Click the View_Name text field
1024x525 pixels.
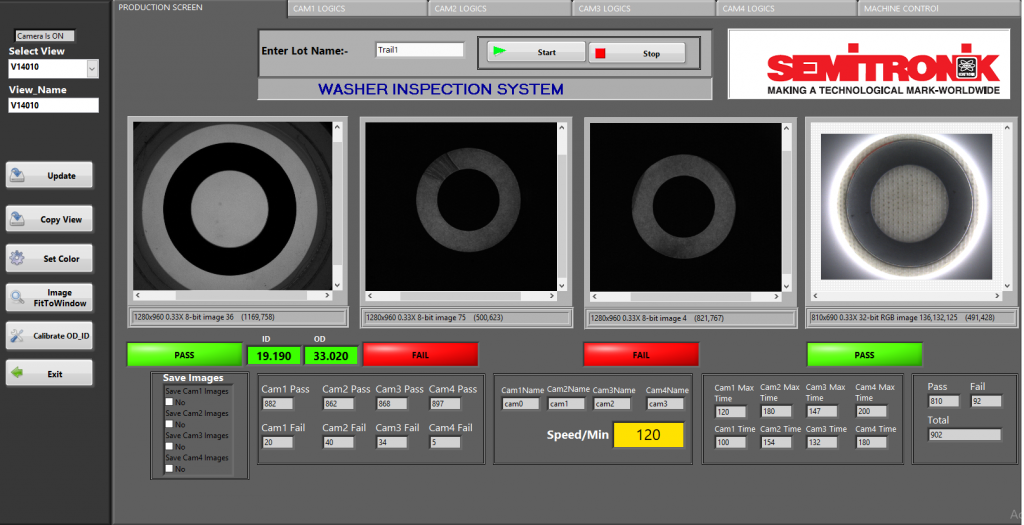pyautogui.click(x=54, y=105)
